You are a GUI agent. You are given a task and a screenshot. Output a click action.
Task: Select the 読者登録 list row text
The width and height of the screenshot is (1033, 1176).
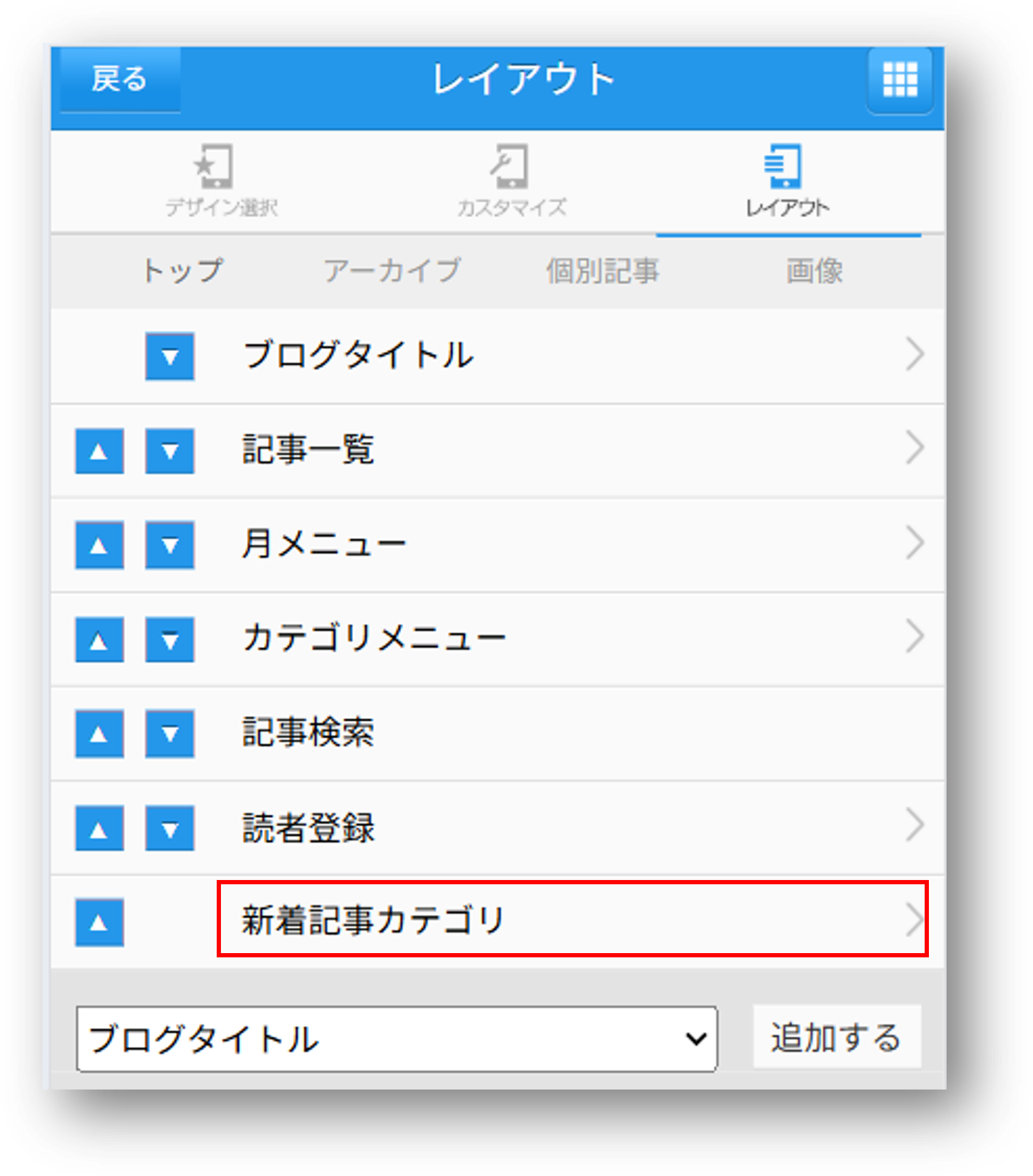click(x=308, y=828)
